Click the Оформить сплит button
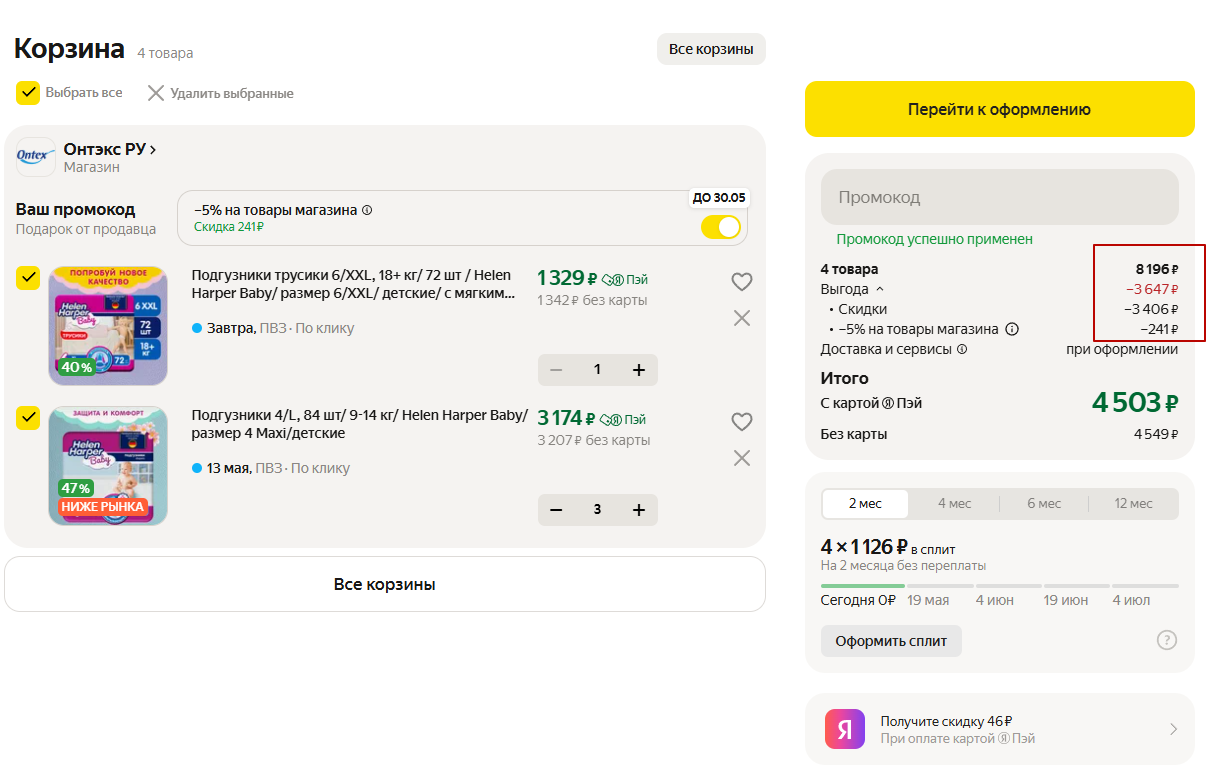Image resolution: width=1229 pixels, height=779 pixels. point(891,641)
